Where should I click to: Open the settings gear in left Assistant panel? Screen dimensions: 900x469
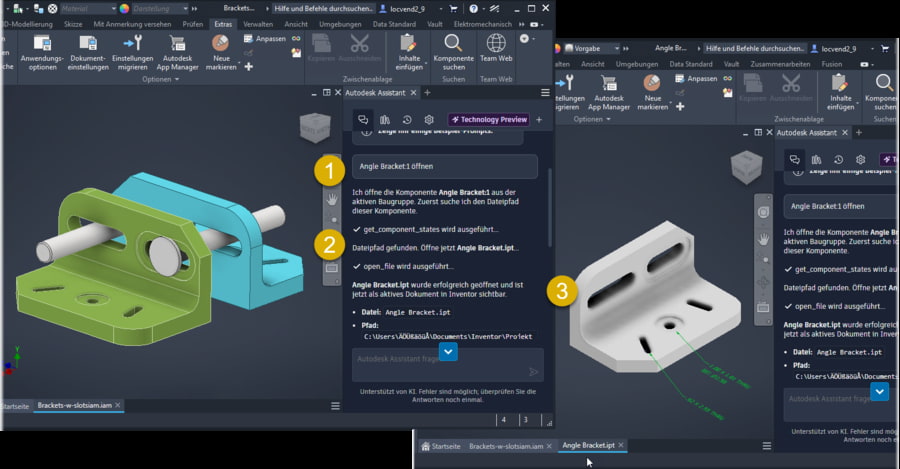tap(429, 119)
